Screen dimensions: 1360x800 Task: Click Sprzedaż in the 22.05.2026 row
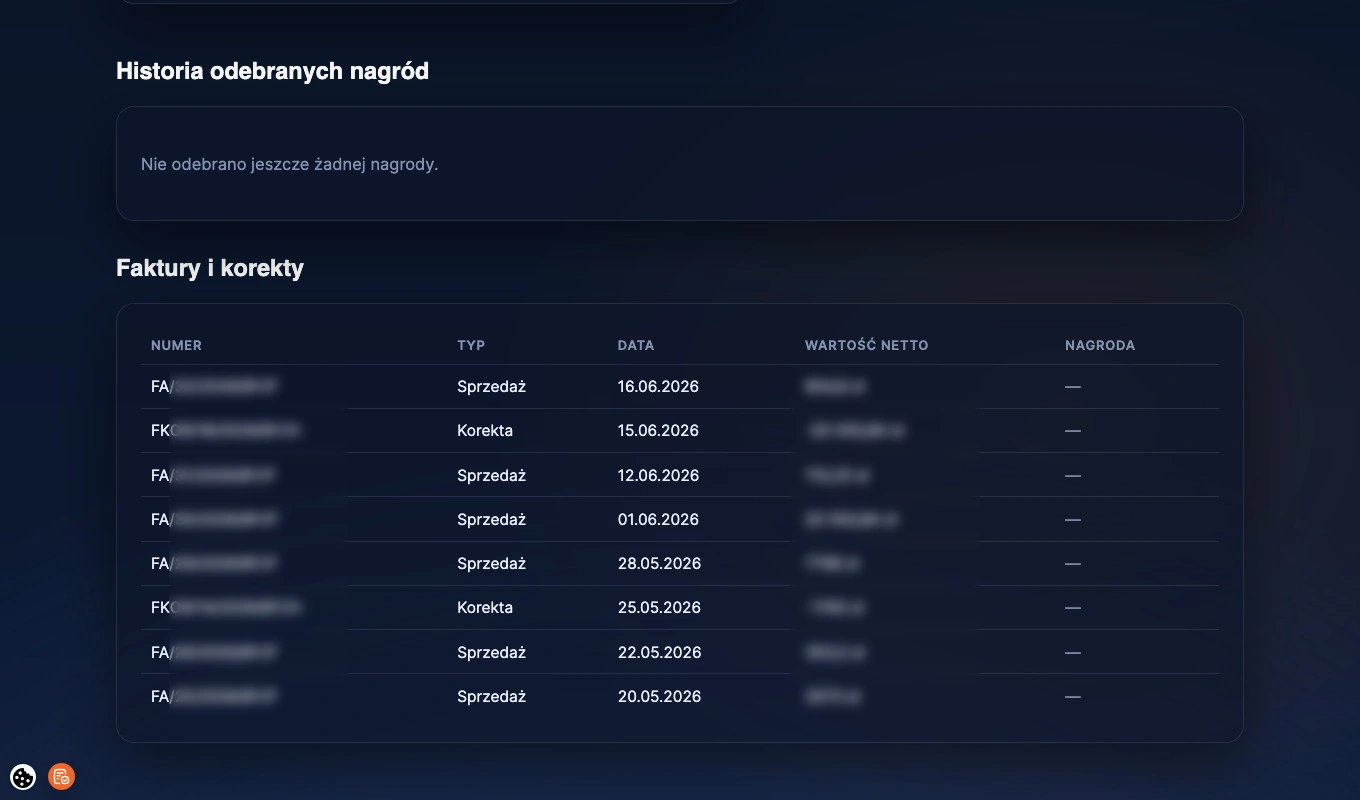click(491, 652)
